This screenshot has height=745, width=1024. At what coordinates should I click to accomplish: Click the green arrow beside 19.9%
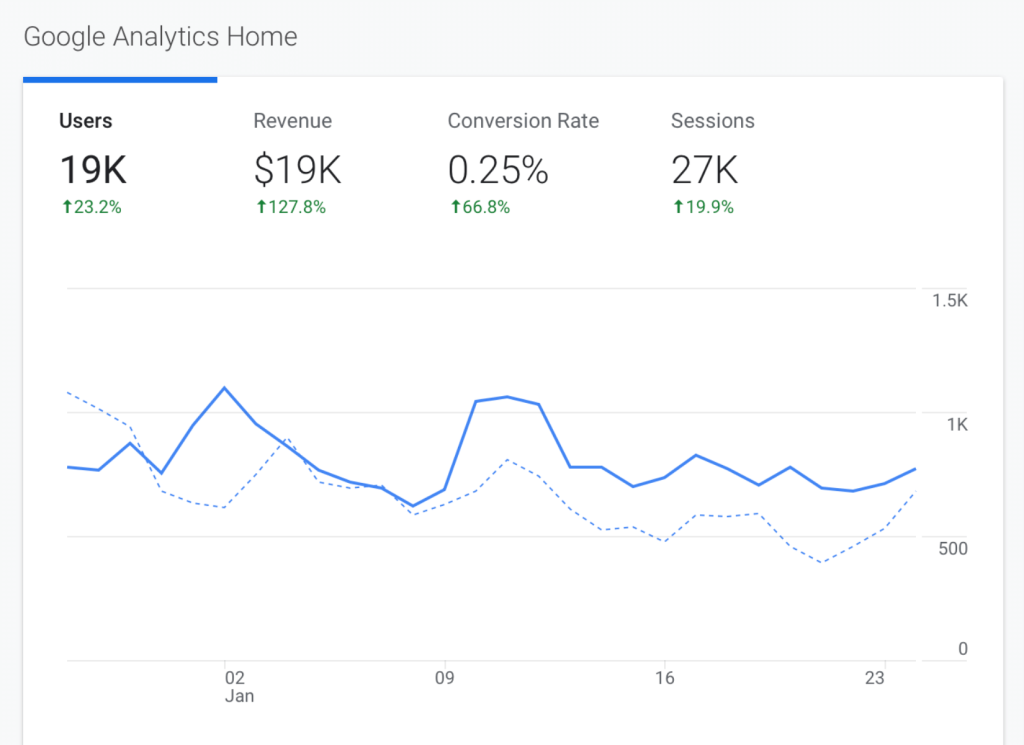coord(678,207)
